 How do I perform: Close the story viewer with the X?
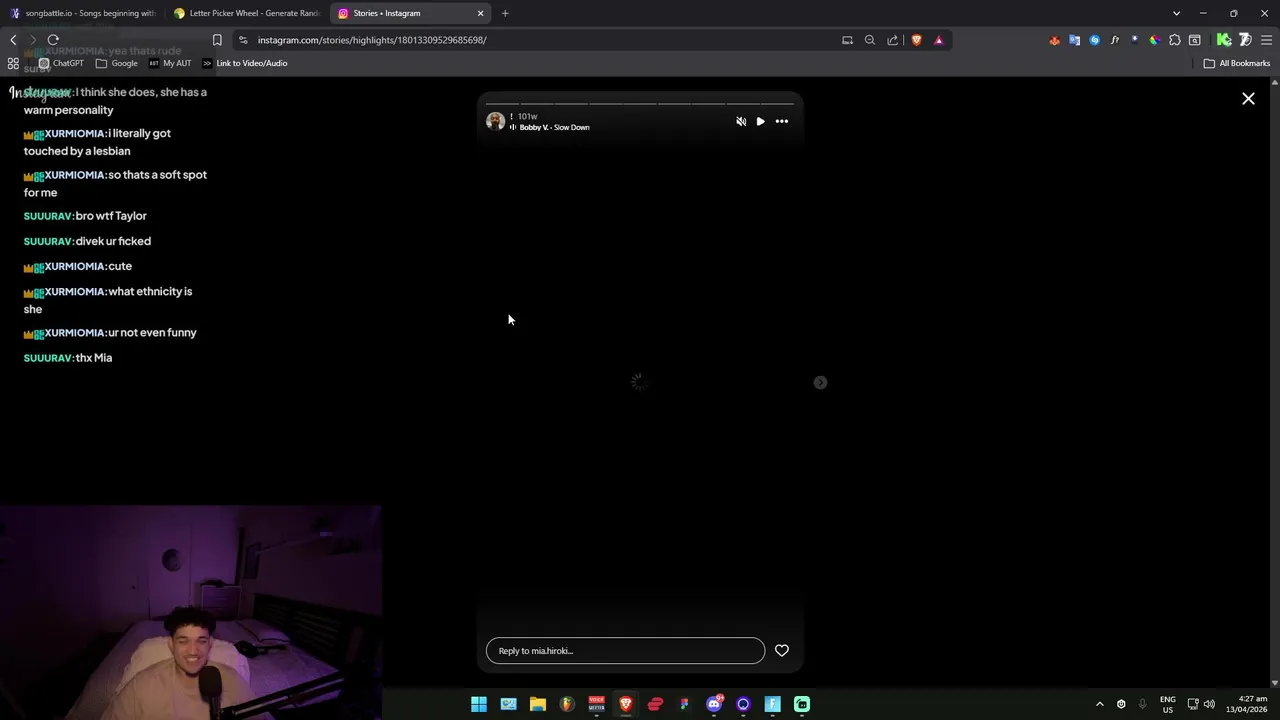pyautogui.click(x=1248, y=98)
